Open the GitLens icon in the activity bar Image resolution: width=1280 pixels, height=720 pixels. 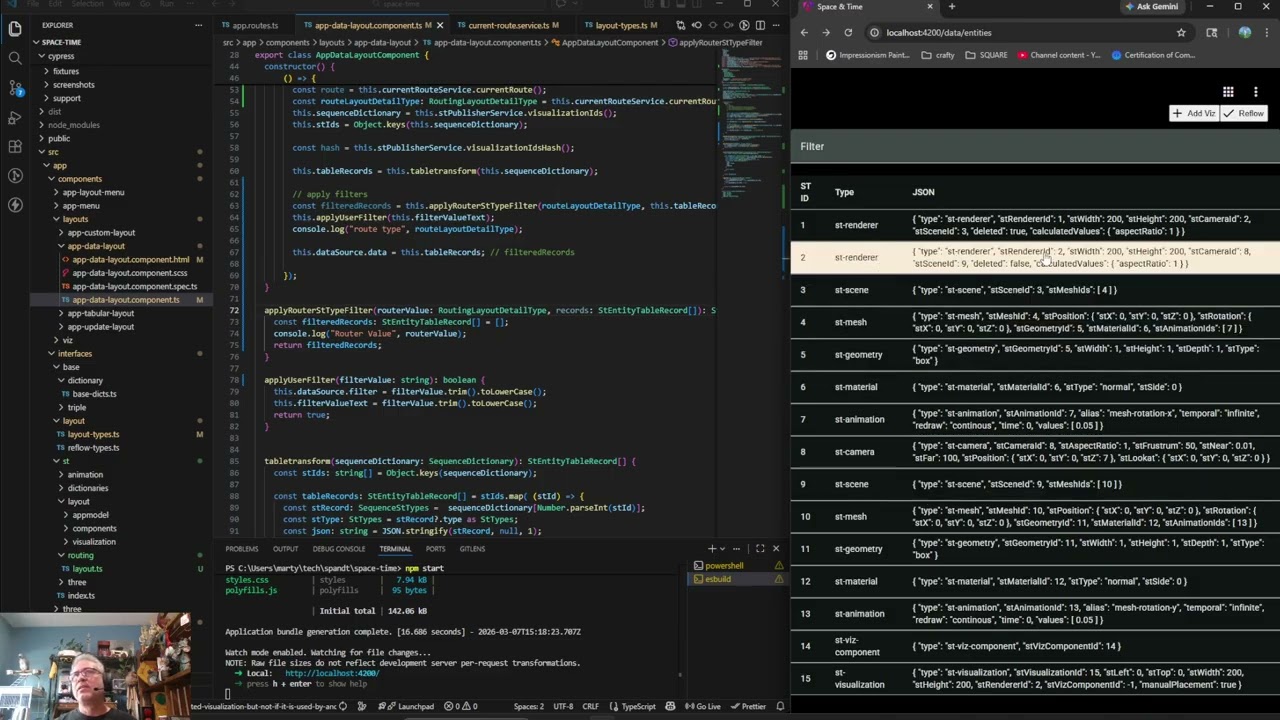point(15,176)
